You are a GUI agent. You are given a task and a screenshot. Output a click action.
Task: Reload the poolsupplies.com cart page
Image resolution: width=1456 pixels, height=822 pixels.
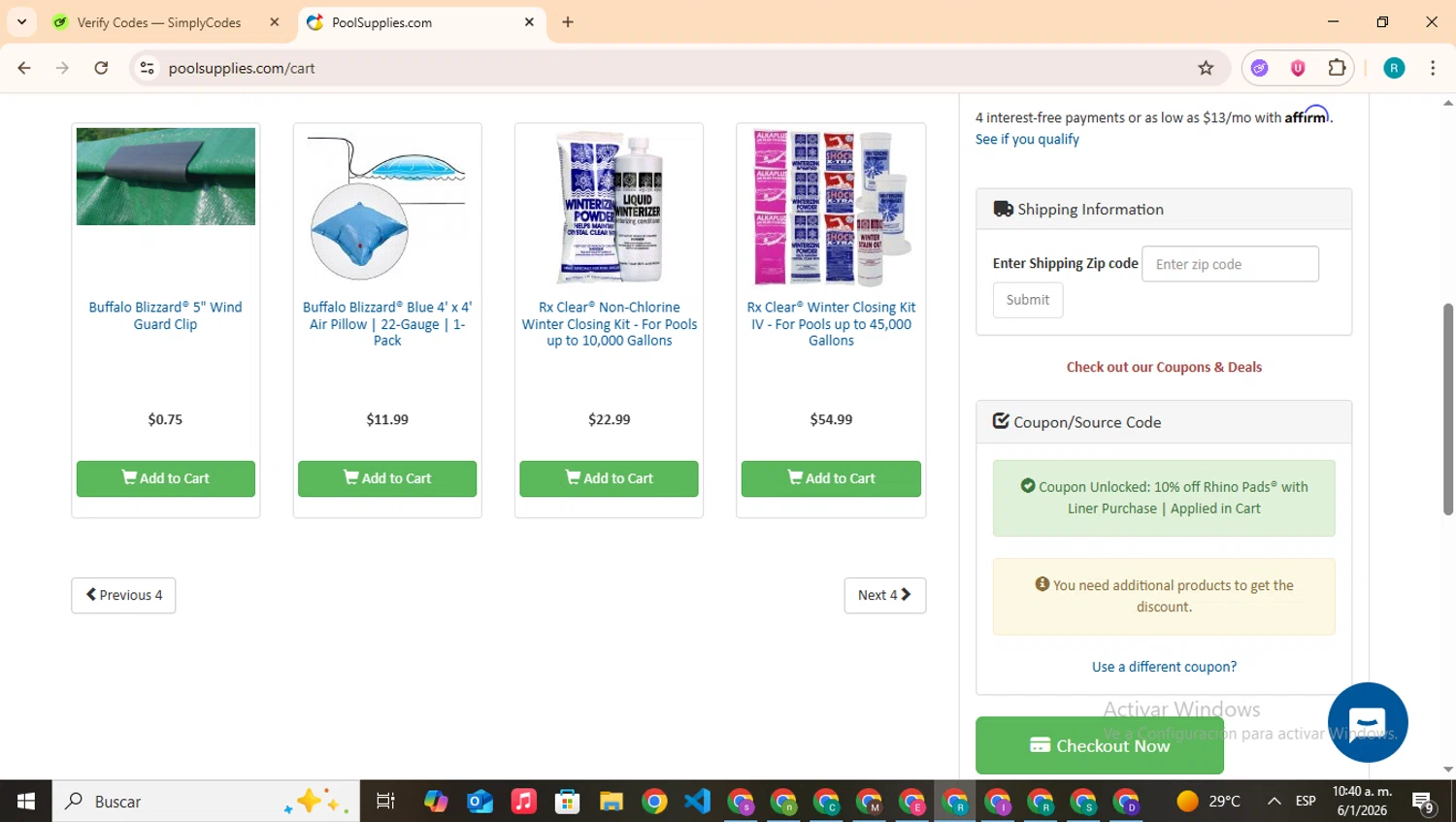[101, 68]
